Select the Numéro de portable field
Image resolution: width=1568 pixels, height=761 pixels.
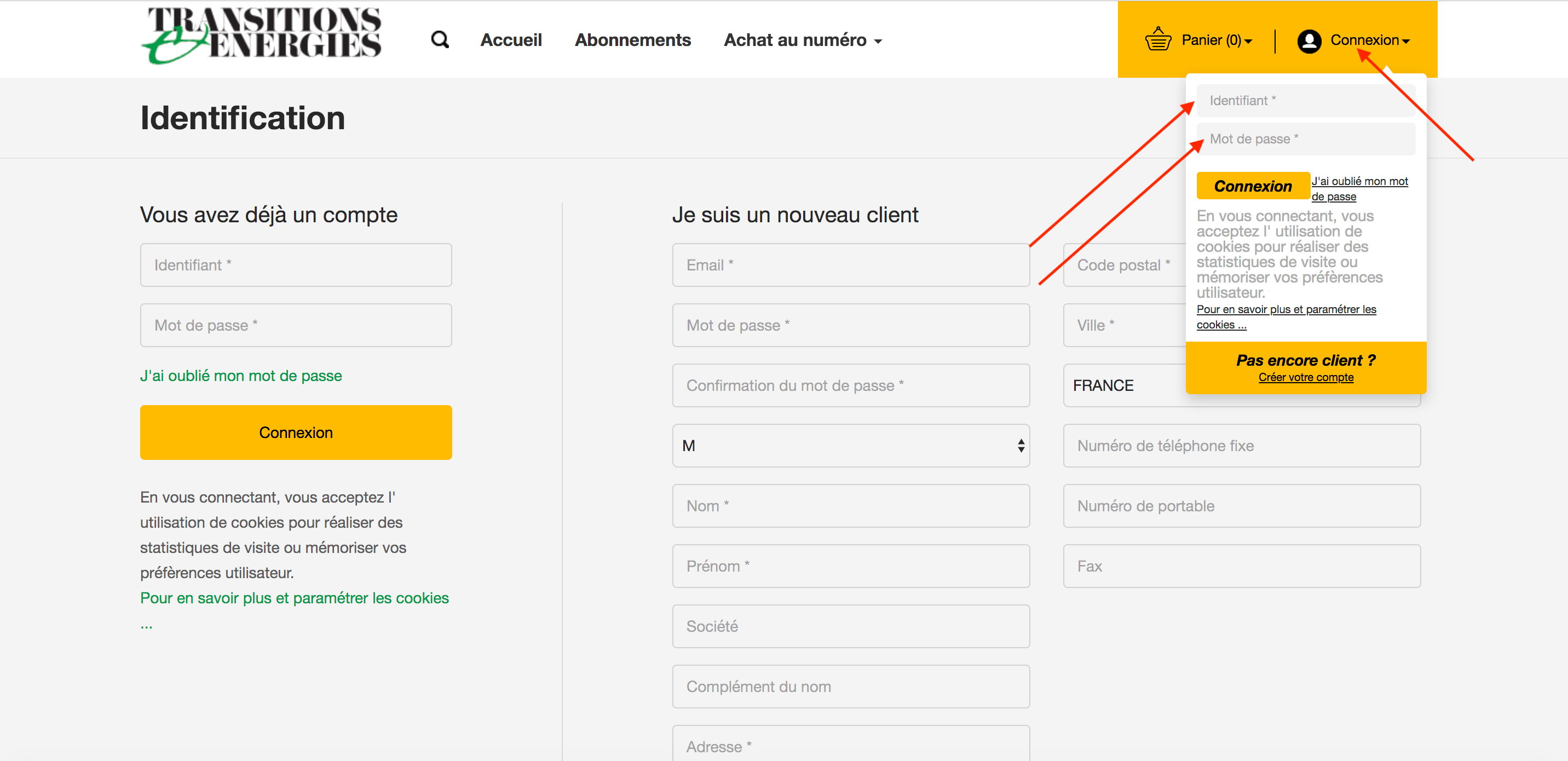(1241, 506)
